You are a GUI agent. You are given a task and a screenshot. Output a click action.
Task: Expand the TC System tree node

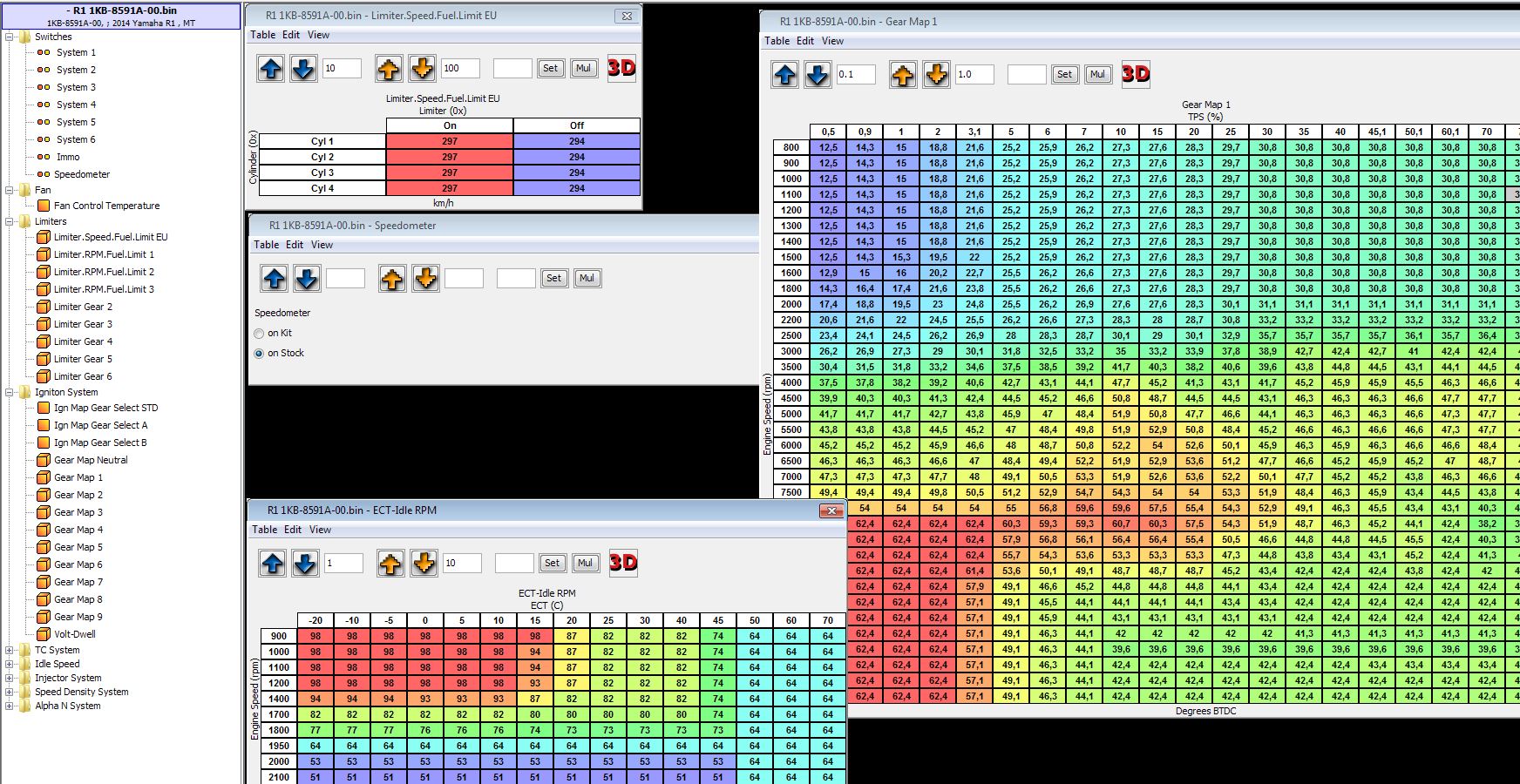tap(10, 650)
